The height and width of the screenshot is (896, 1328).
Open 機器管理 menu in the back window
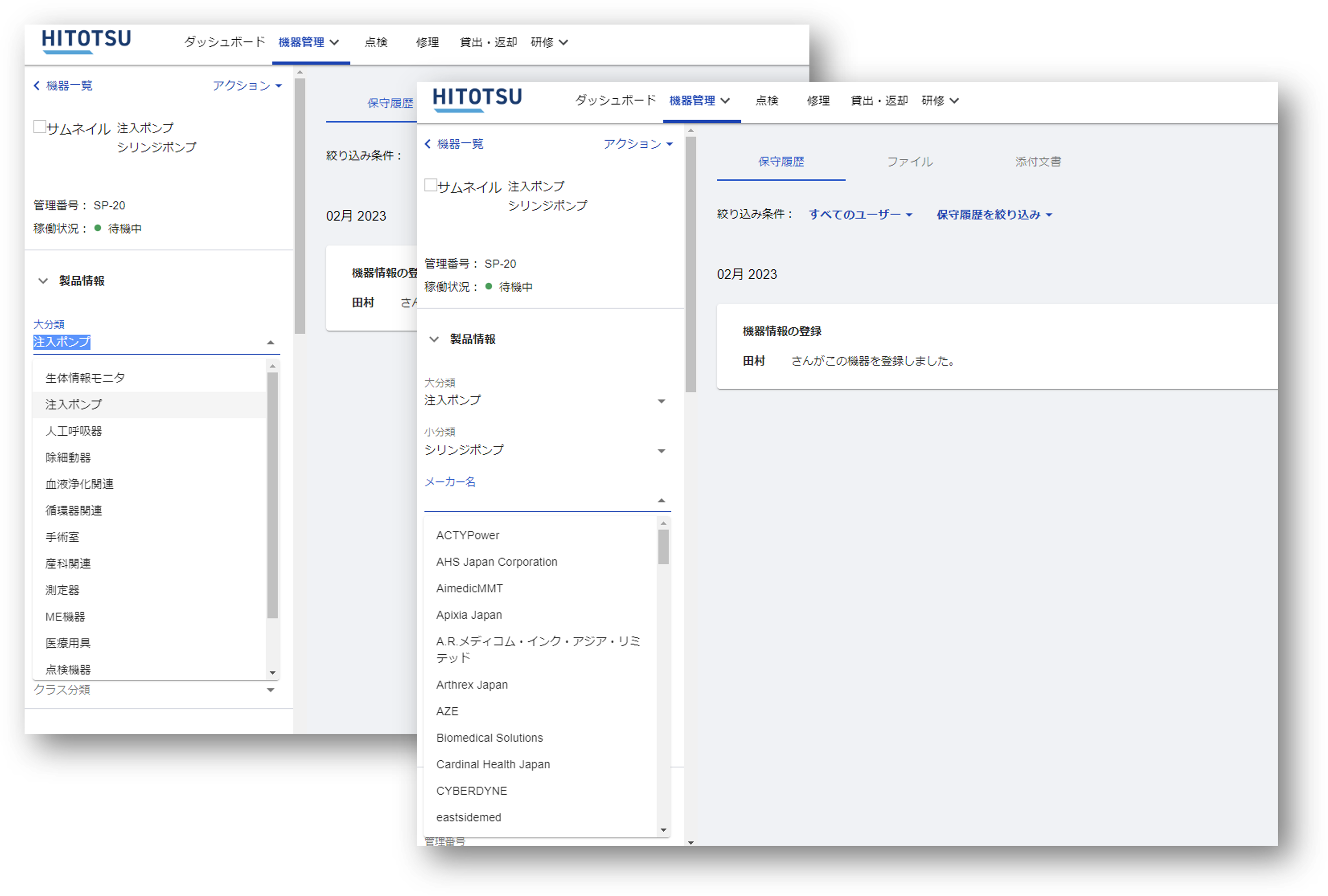point(309,42)
